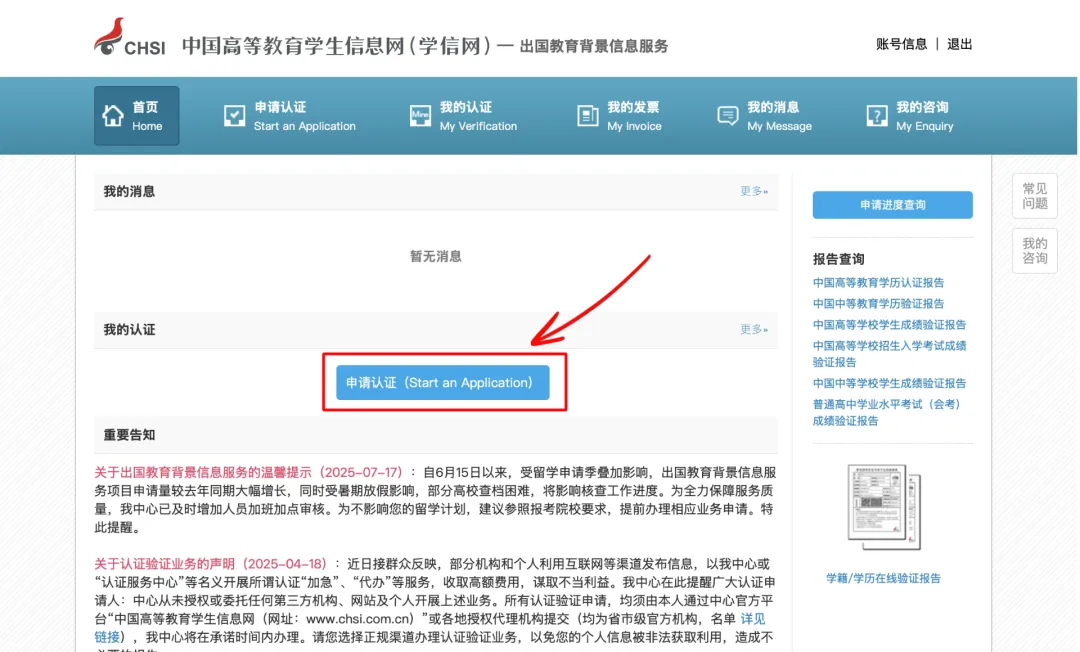Click the My Invoice document icon

(x=588, y=116)
